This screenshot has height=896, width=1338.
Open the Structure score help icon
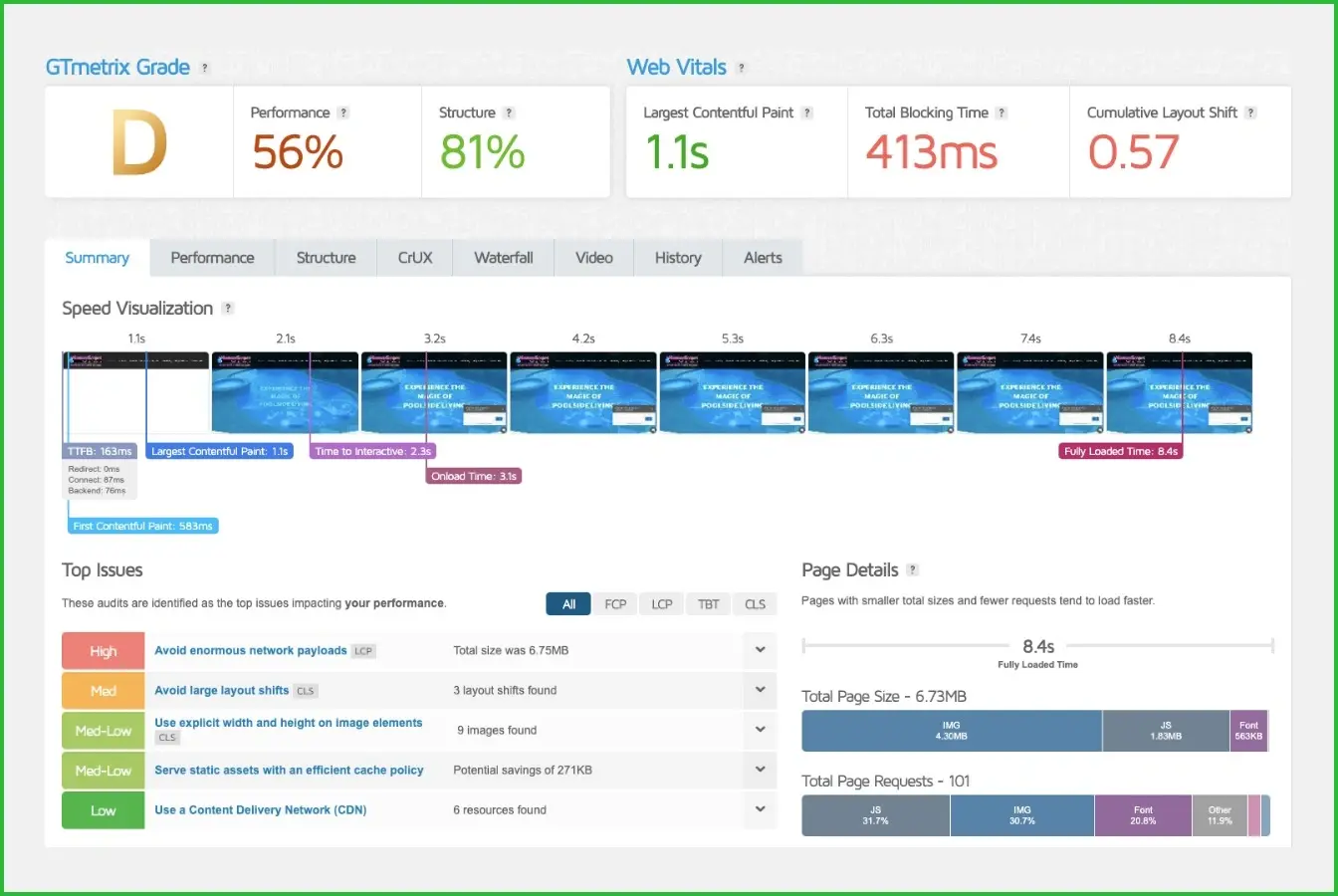pos(510,112)
